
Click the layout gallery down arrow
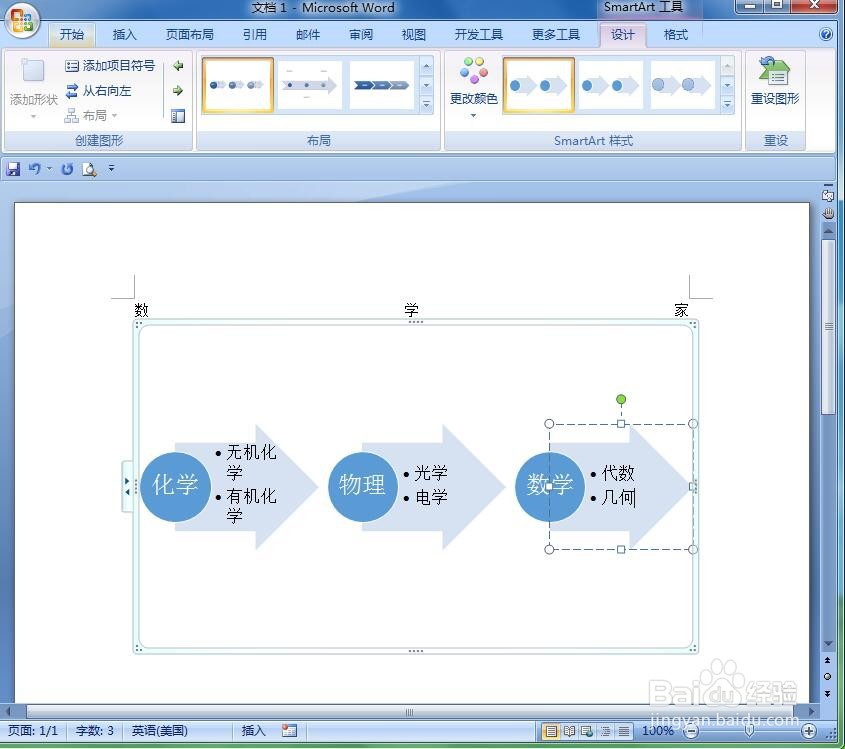tap(426, 85)
